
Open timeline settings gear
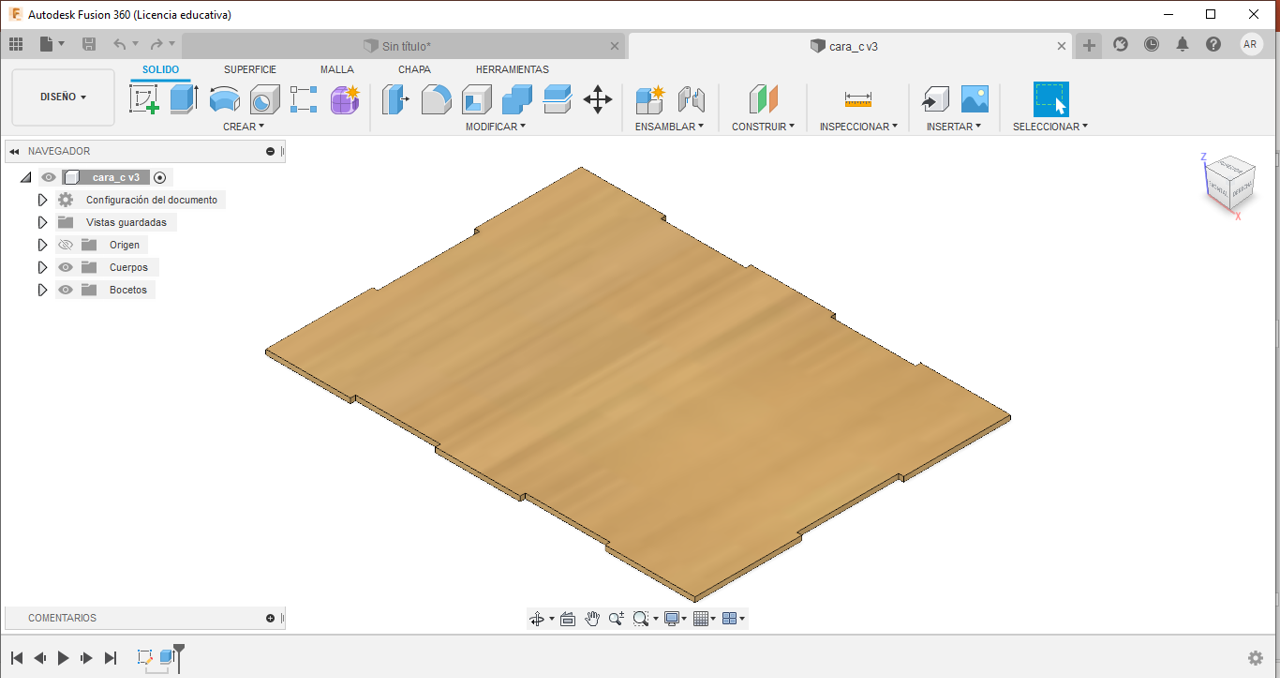click(1255, 658)
